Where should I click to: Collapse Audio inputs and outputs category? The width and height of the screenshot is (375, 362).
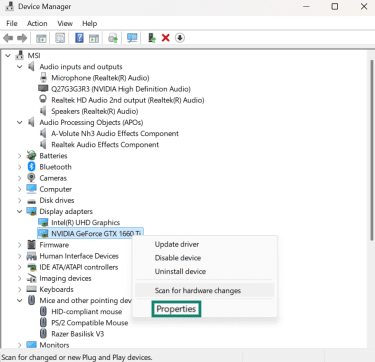(x=20, y=67)
